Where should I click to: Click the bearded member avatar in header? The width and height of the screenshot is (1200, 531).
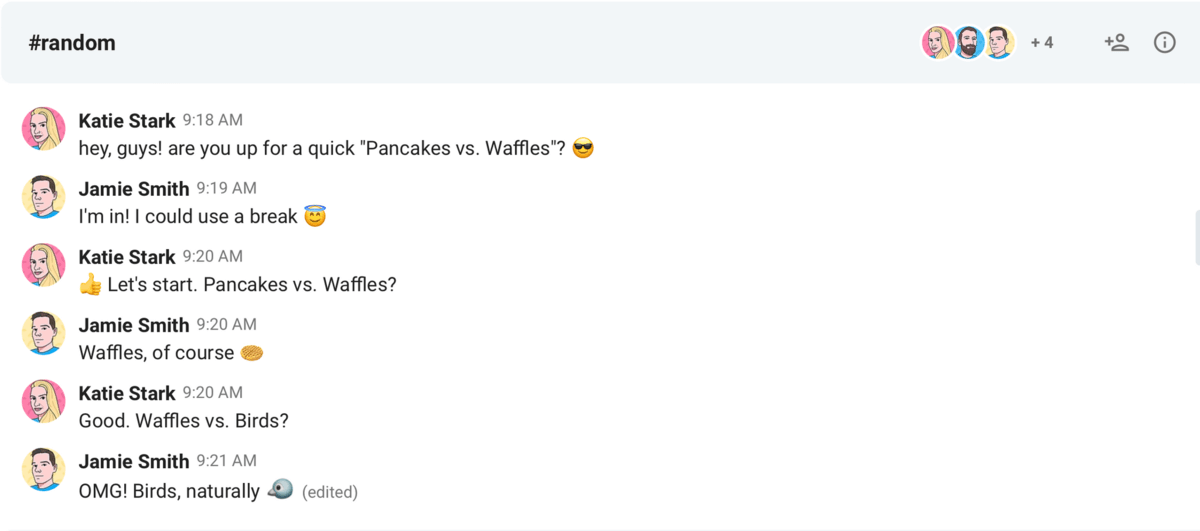point(968,43)
